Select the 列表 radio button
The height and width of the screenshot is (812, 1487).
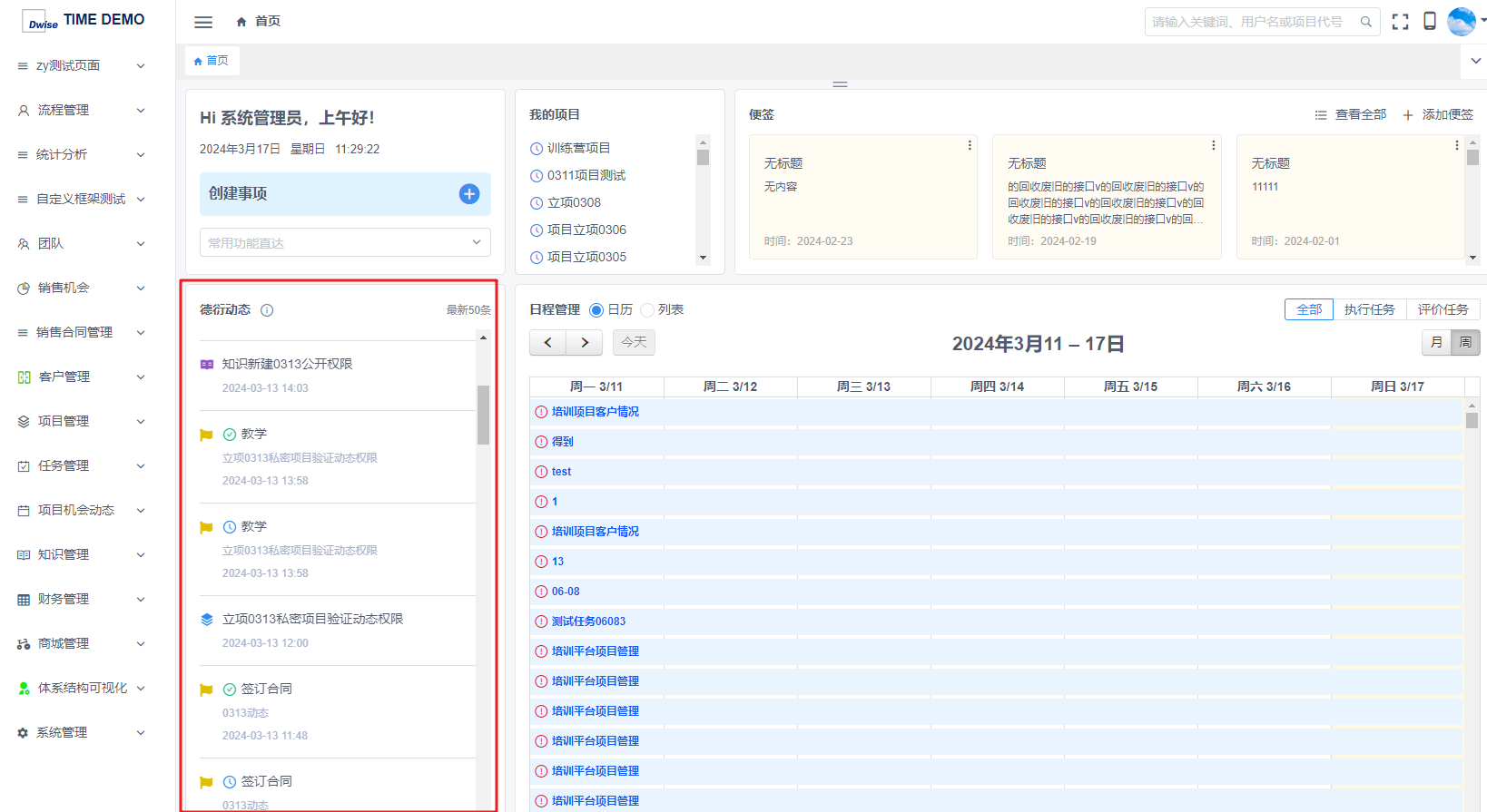[x=647, y=310]
